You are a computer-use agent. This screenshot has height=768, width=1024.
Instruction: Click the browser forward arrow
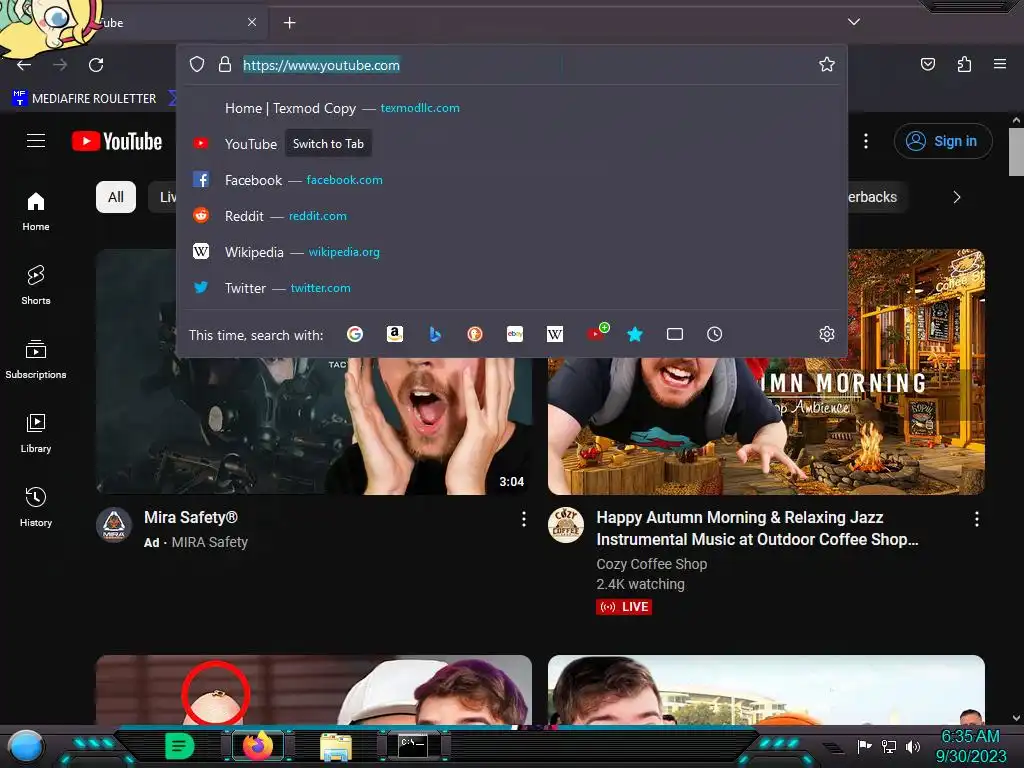click(60, 65)
